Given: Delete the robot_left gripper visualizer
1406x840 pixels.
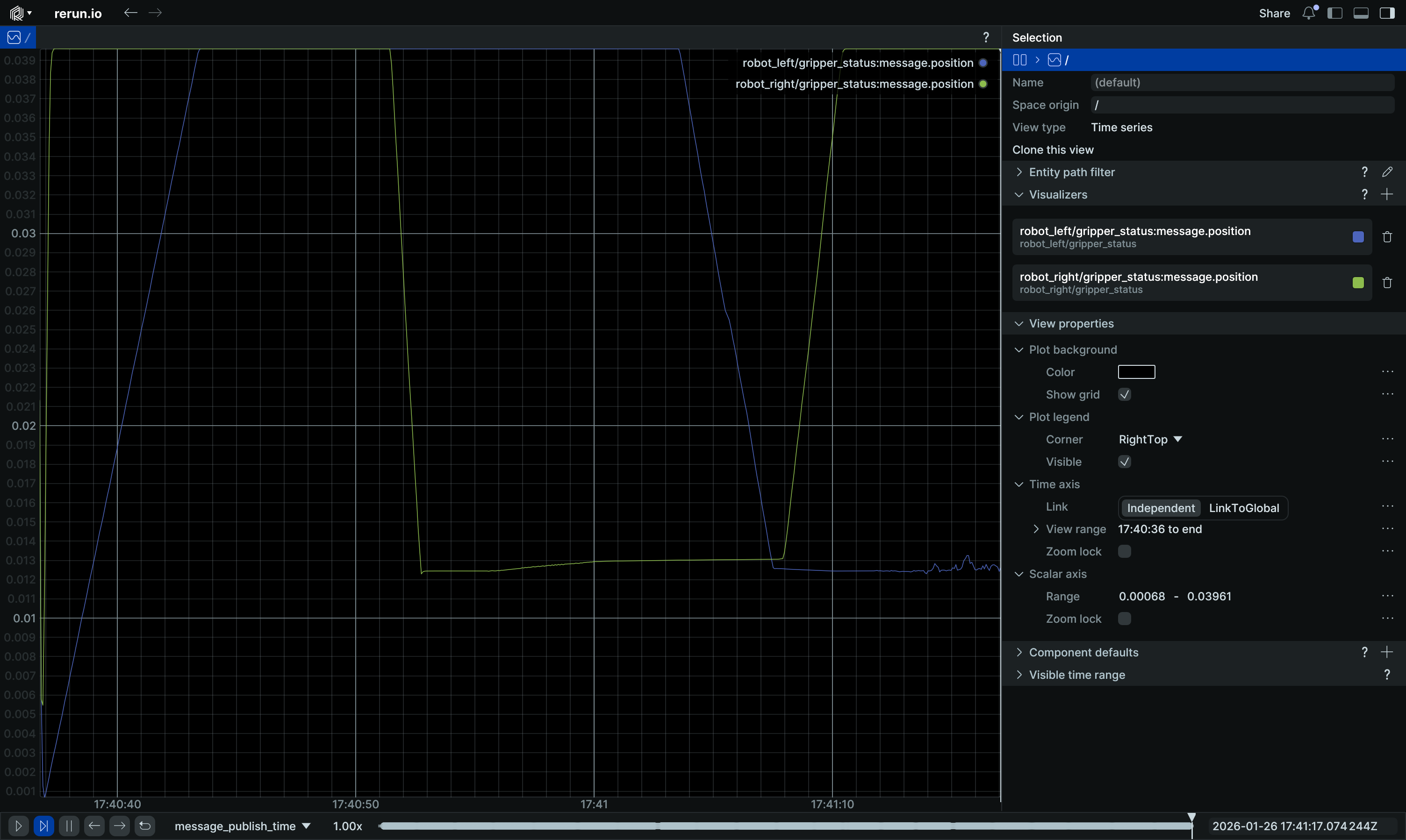Looking at the screenshot, I should point(1387,237).
